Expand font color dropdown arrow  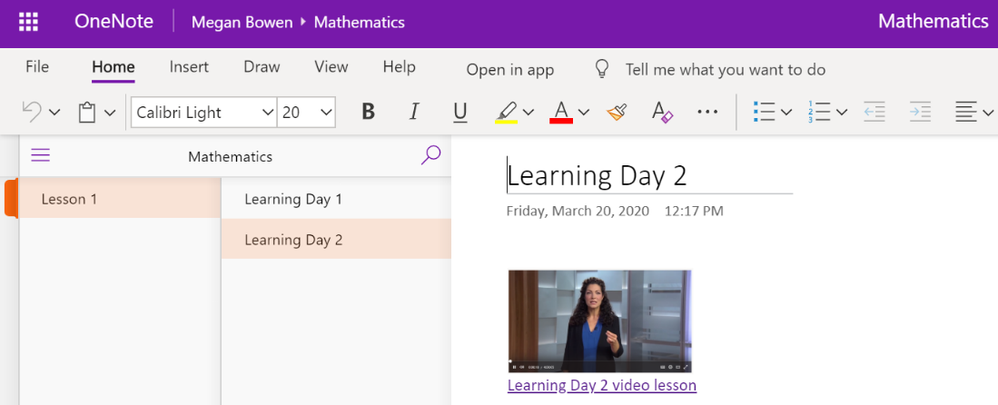[x=584, y=113]
